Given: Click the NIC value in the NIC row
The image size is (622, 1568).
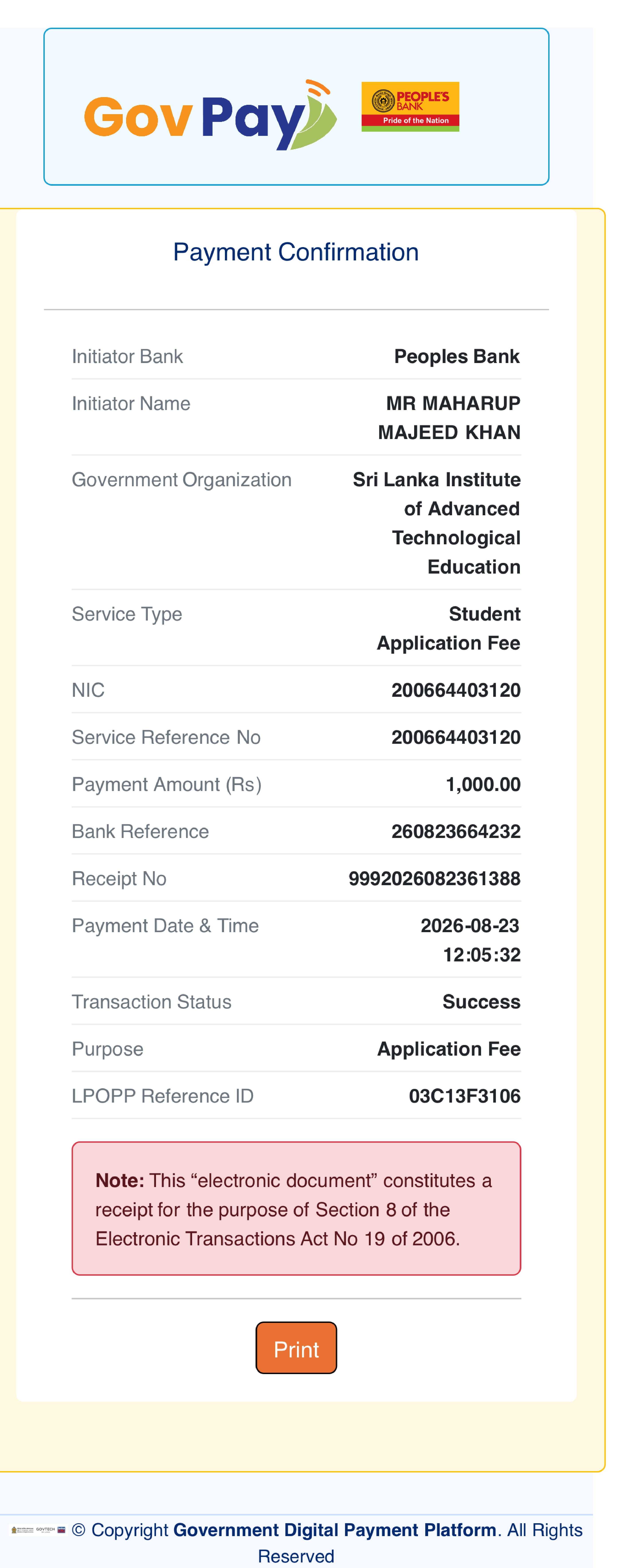Looking at the screenshot, I should pyautogui.click(x=456, y=690).
